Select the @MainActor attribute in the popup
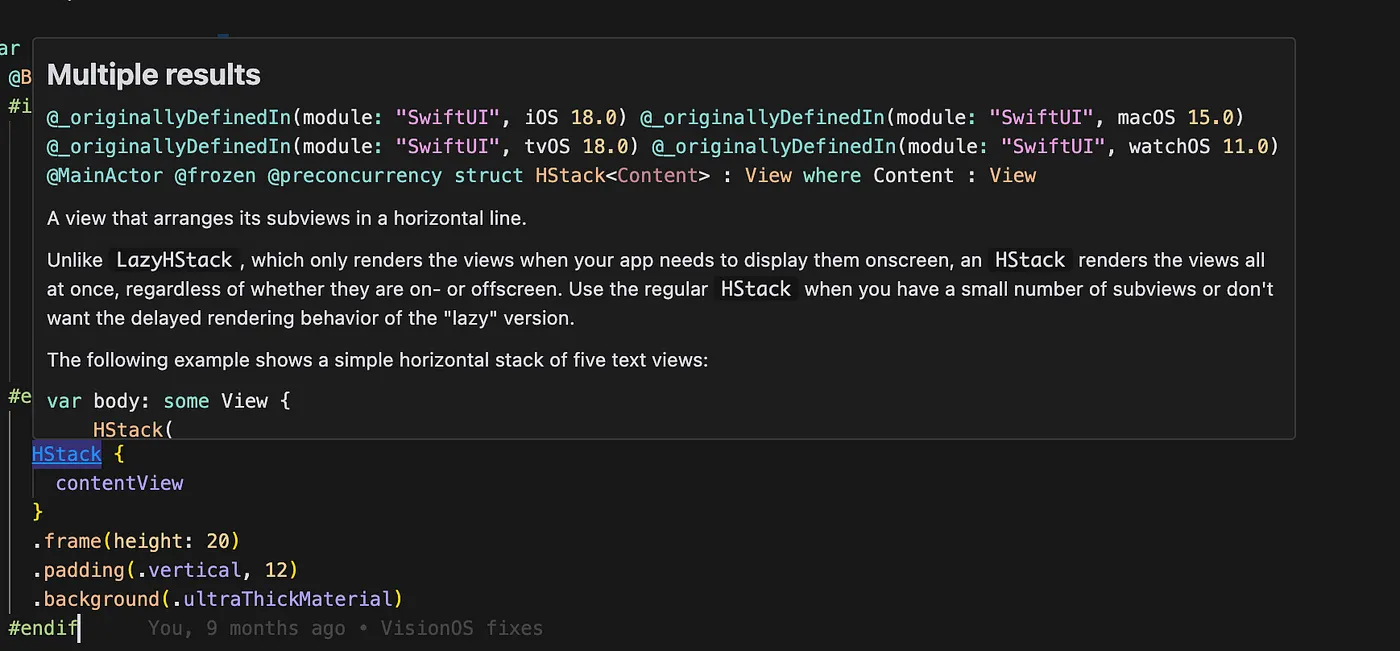 coord(104,175)
